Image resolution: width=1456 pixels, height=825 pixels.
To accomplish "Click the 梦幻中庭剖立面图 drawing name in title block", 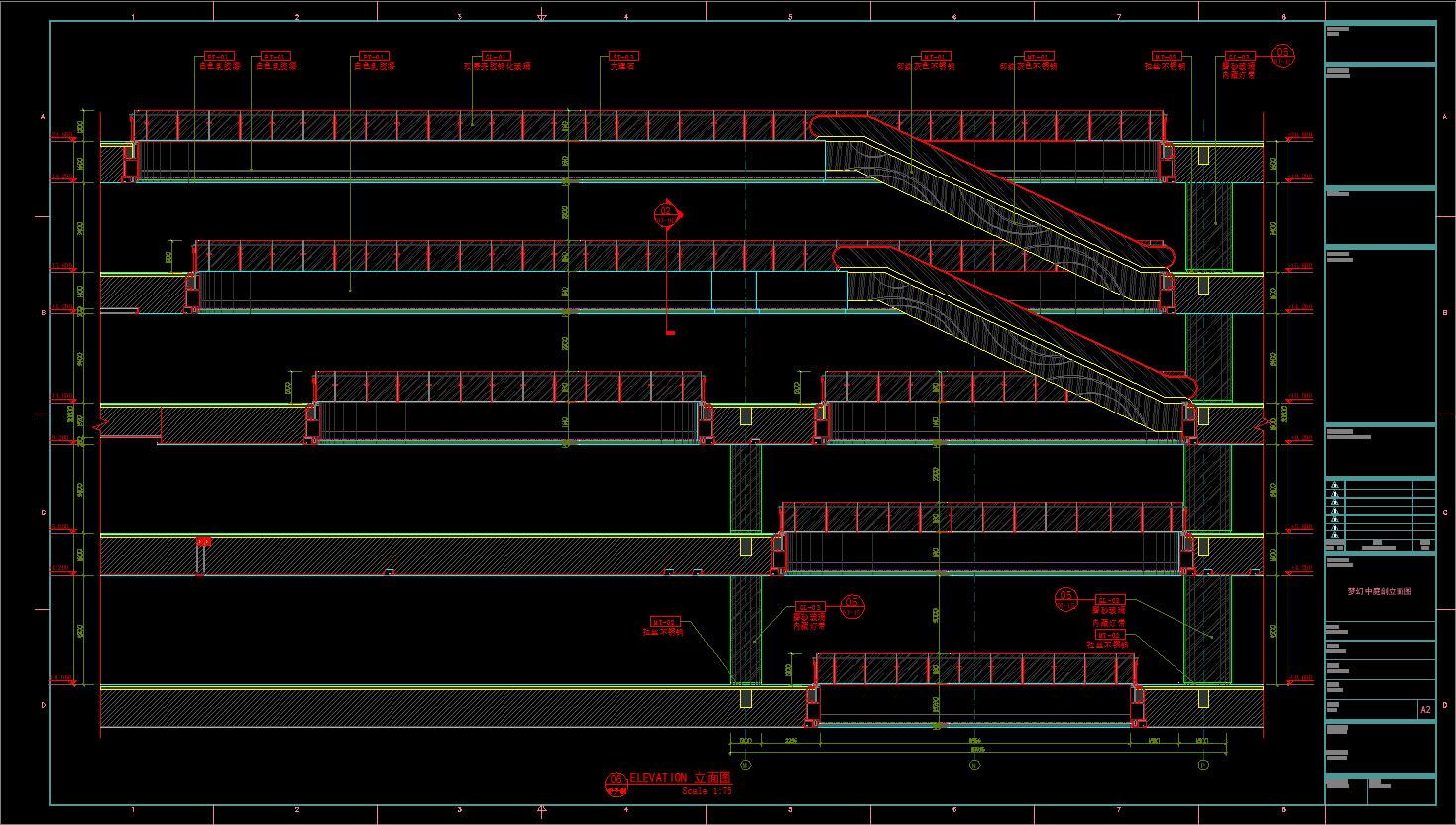I will (1379, 591).
